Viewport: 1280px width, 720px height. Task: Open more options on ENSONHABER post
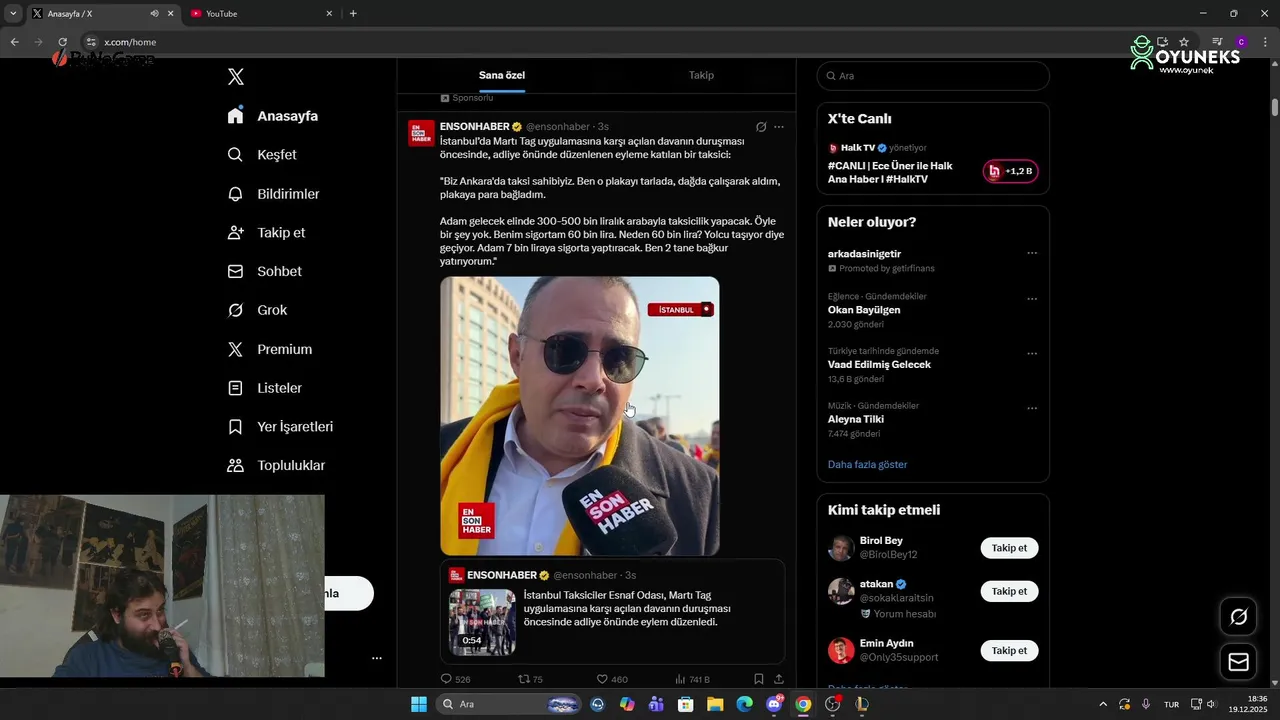click(779, 127)
